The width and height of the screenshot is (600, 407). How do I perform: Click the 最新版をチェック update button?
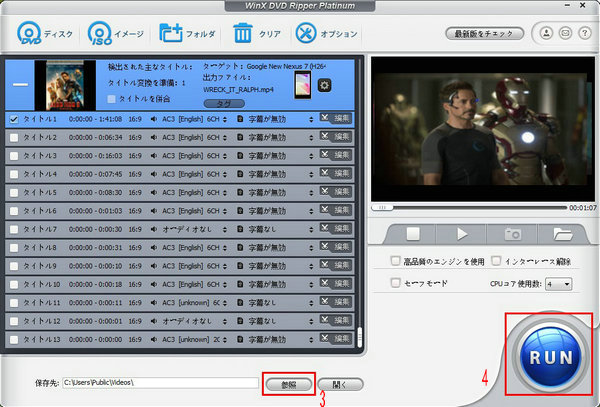coord(484,34)
